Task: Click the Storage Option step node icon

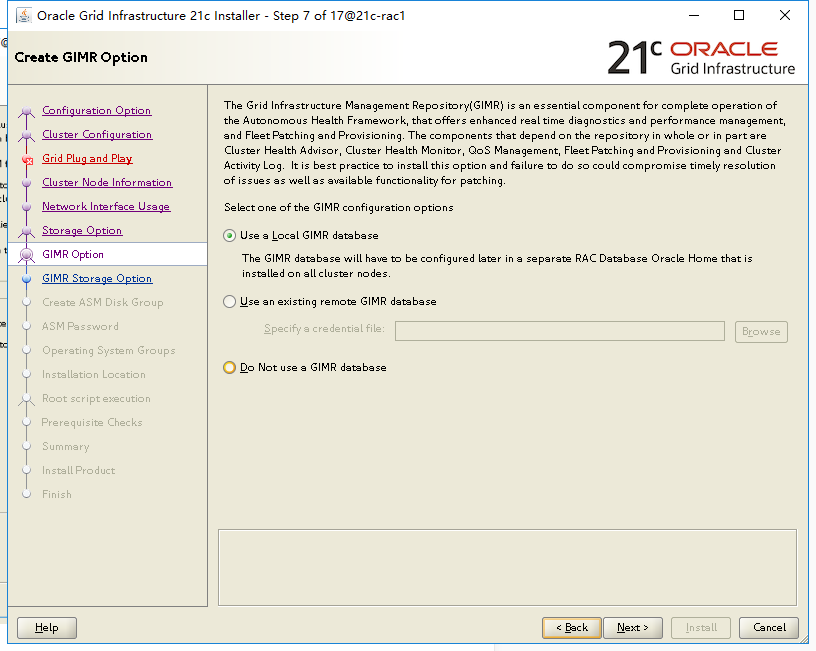Action: (x=27, y=231)
